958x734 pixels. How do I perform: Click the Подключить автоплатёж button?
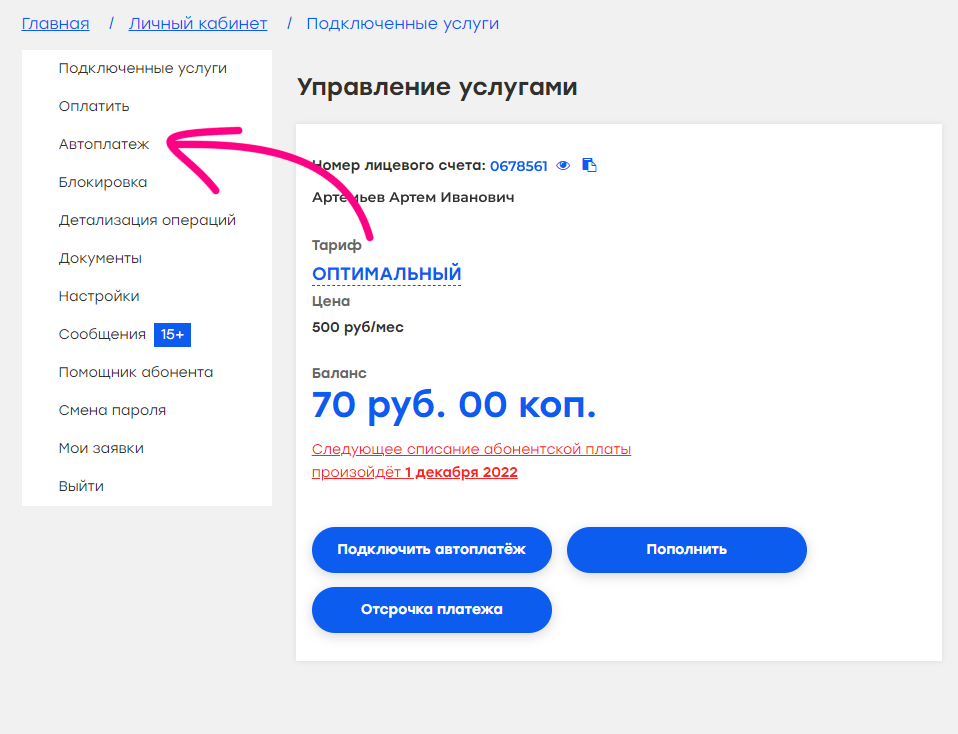432,549
